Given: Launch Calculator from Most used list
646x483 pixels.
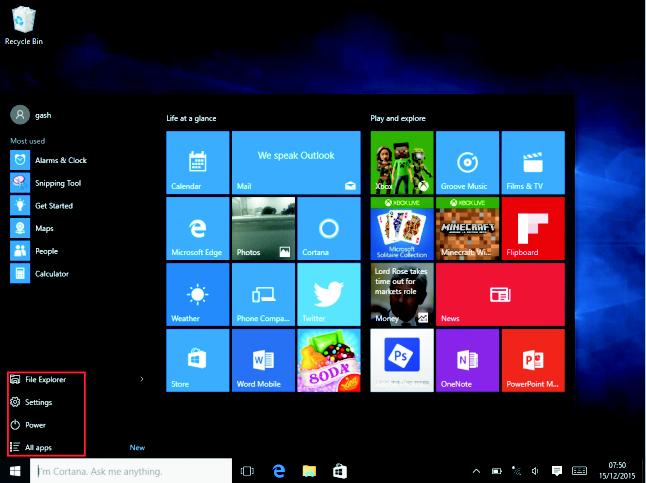Looking at the screenshot, I should 40,274.
